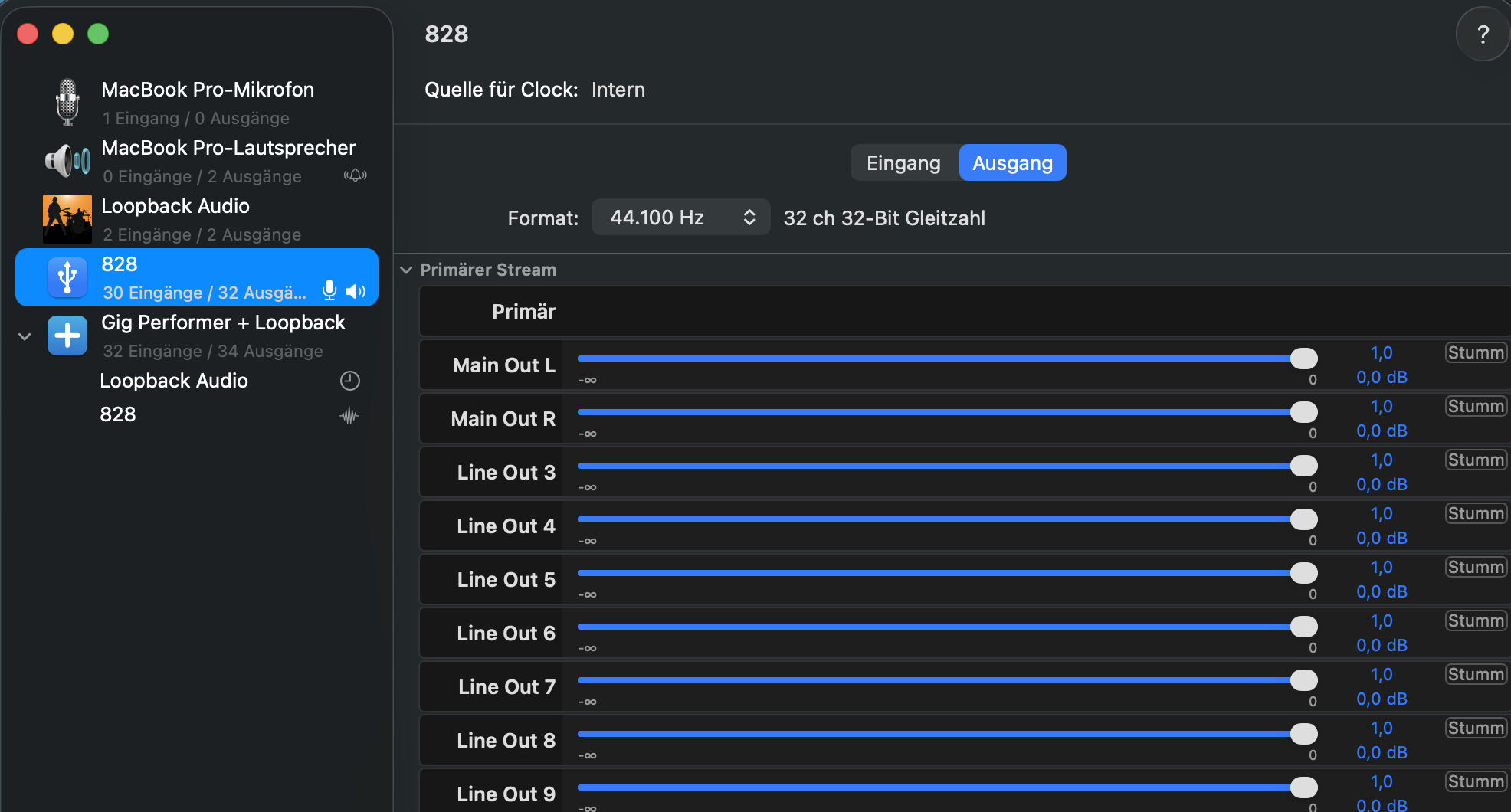The image size is (1511, 812).
Task: Open the 44.100 Hz format dropdown
Action: tap(680, 218)
